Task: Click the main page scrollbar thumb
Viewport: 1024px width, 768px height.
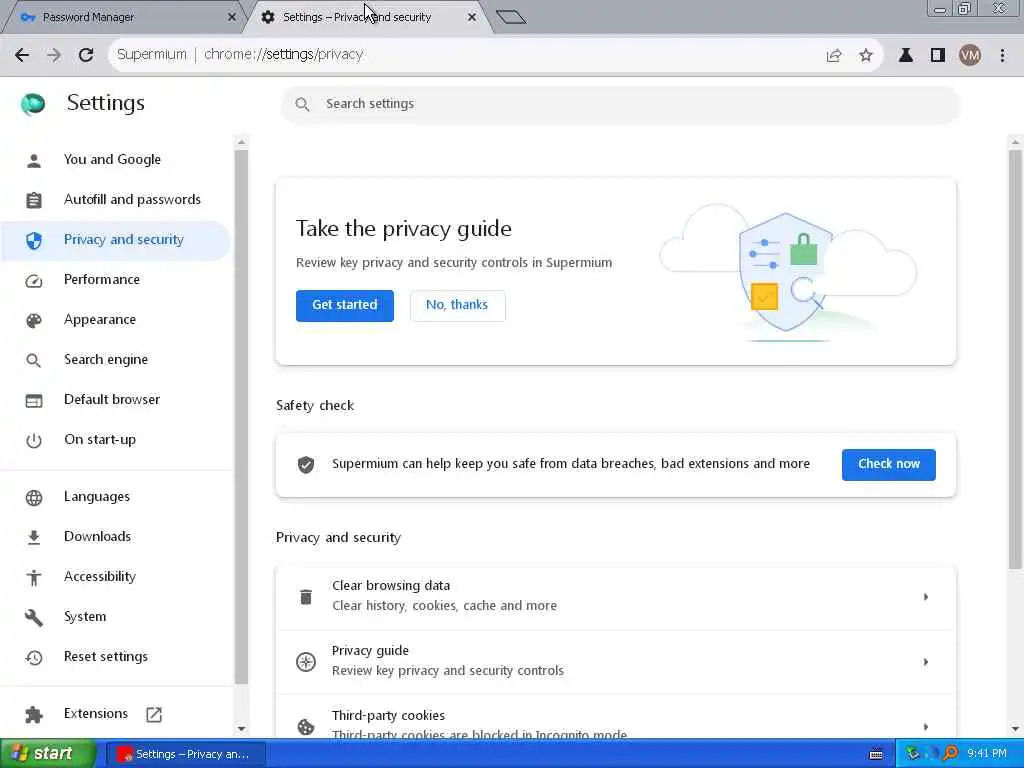Action: point(1015,360)
